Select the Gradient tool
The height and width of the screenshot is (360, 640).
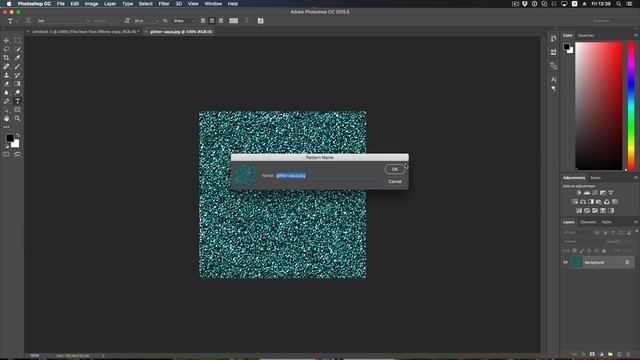click(17, 84)
